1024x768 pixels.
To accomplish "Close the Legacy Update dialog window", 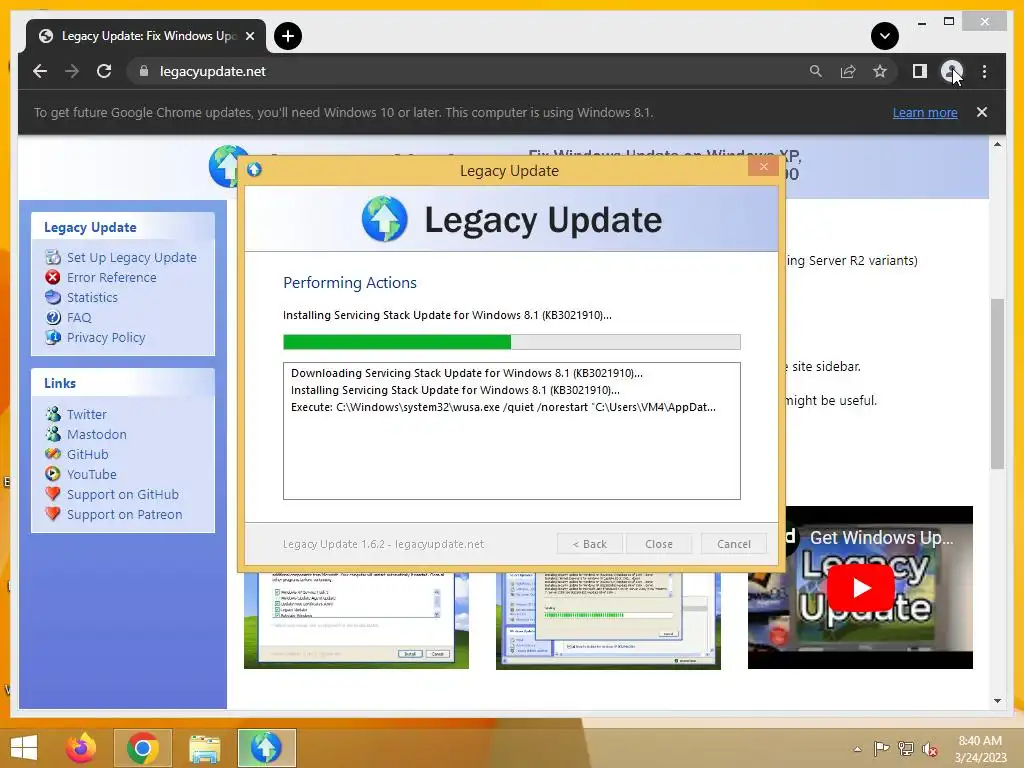I will (763, 167).
